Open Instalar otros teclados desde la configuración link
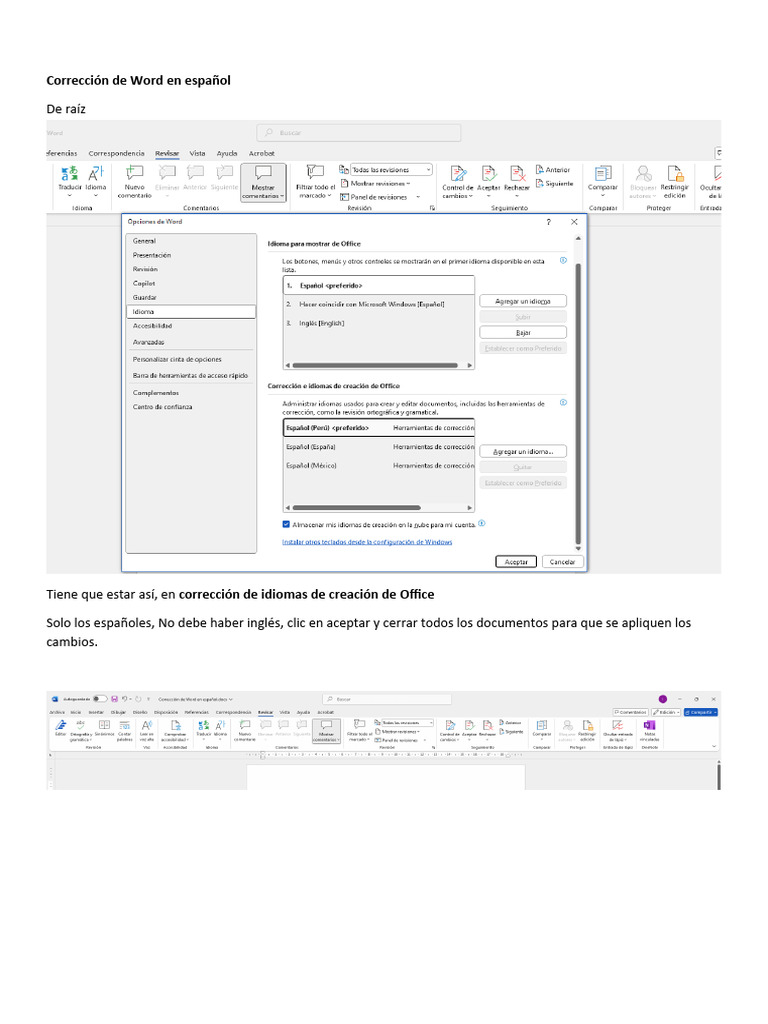 tap(367, 542)
